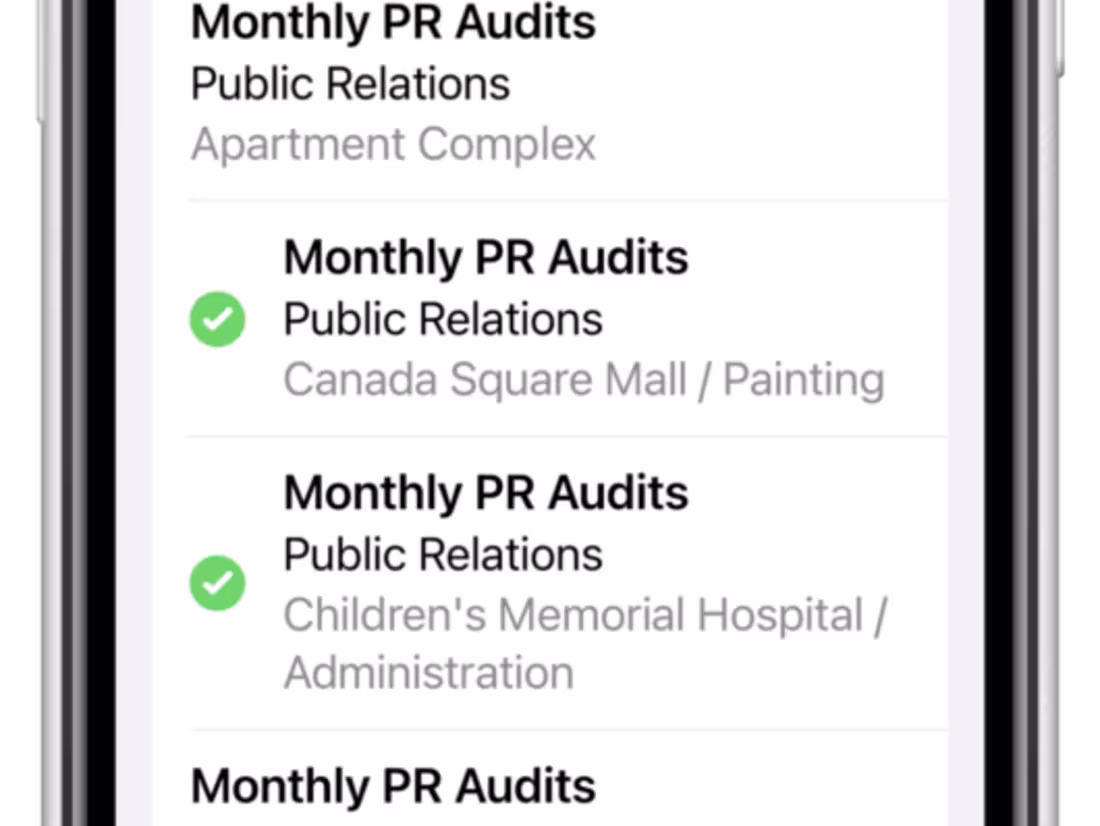1100x826 pixels.
Task: Tap the Public Relations label on the first audit
Action: (x=350, y=82)
